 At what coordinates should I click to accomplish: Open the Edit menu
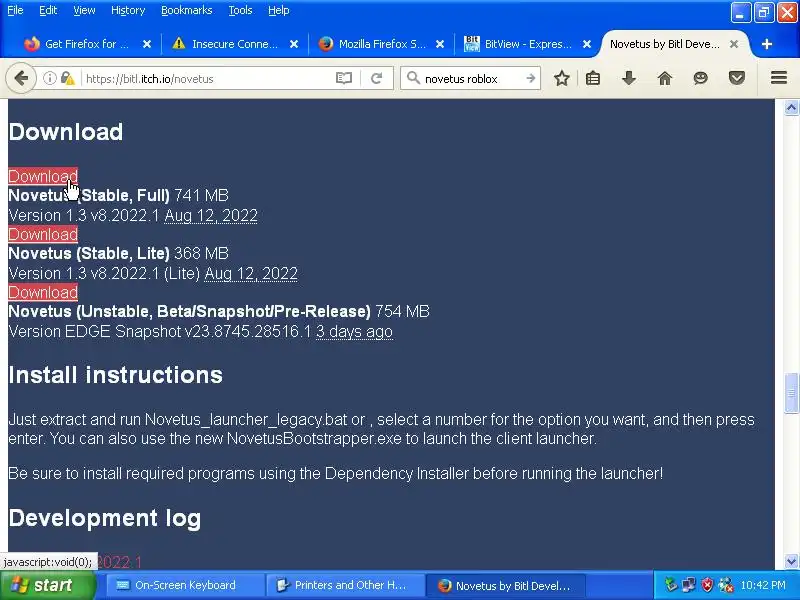48,10
